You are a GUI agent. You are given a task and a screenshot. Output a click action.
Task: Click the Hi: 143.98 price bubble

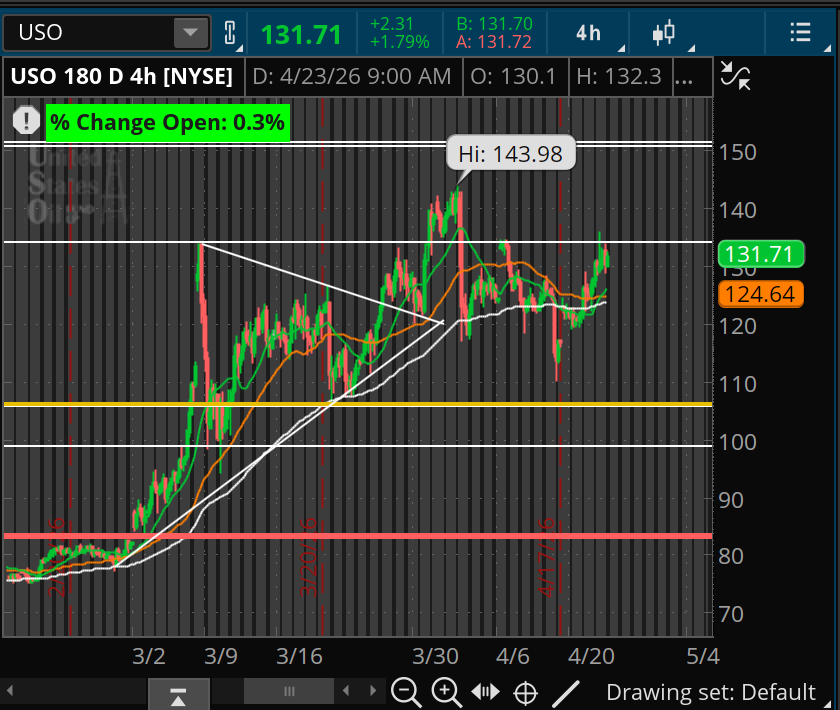pyautogui.click(x=511, y=154)
